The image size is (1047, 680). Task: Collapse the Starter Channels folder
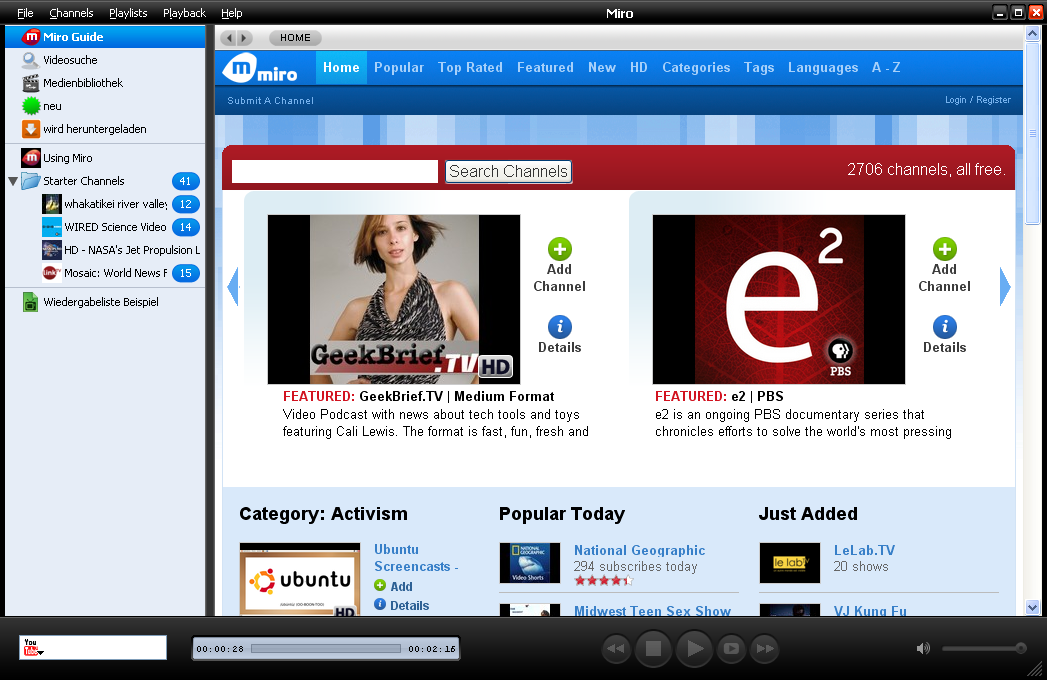(12, 181)
